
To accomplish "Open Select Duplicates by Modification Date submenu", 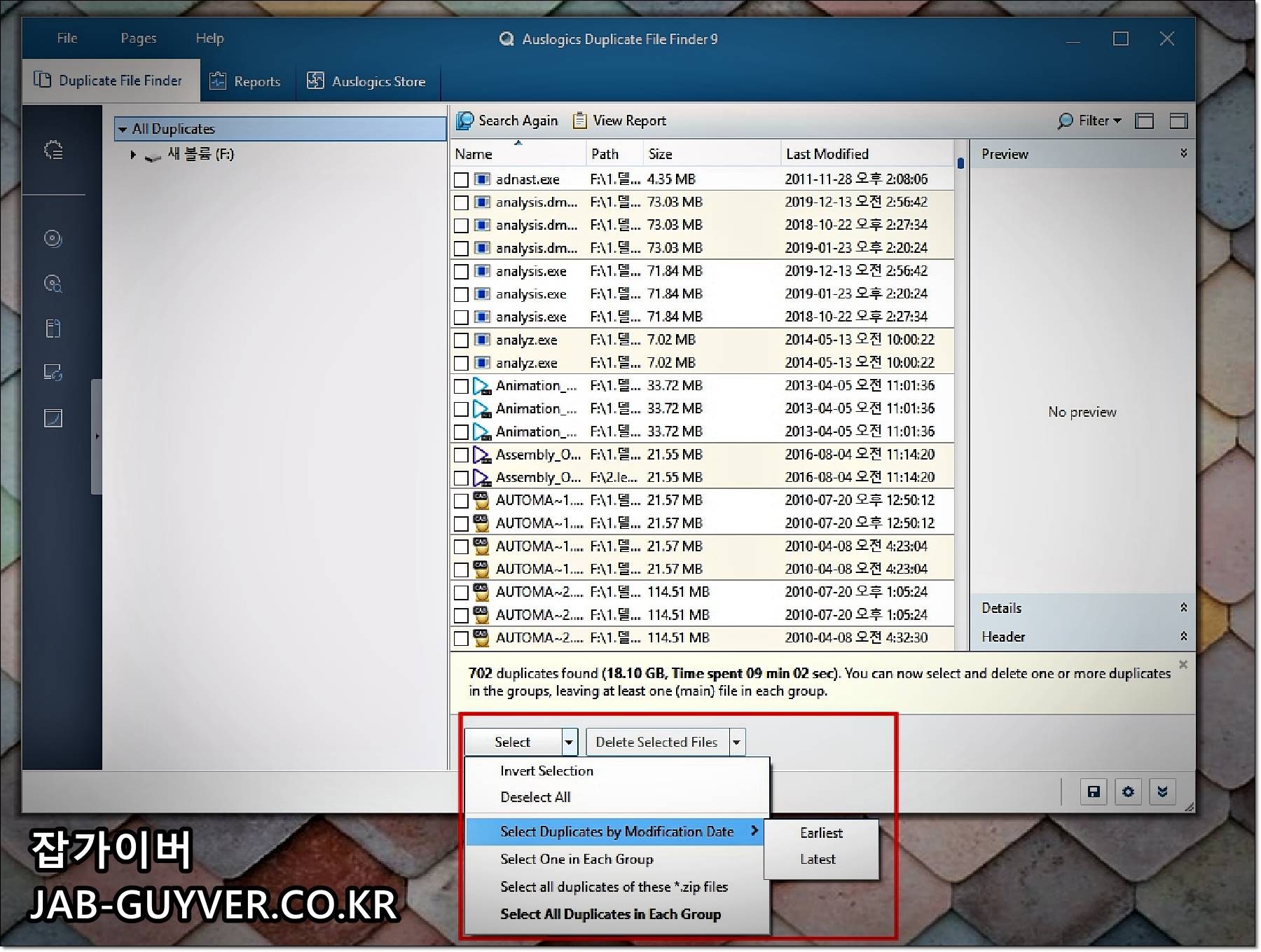I will (x=614, y=832).
